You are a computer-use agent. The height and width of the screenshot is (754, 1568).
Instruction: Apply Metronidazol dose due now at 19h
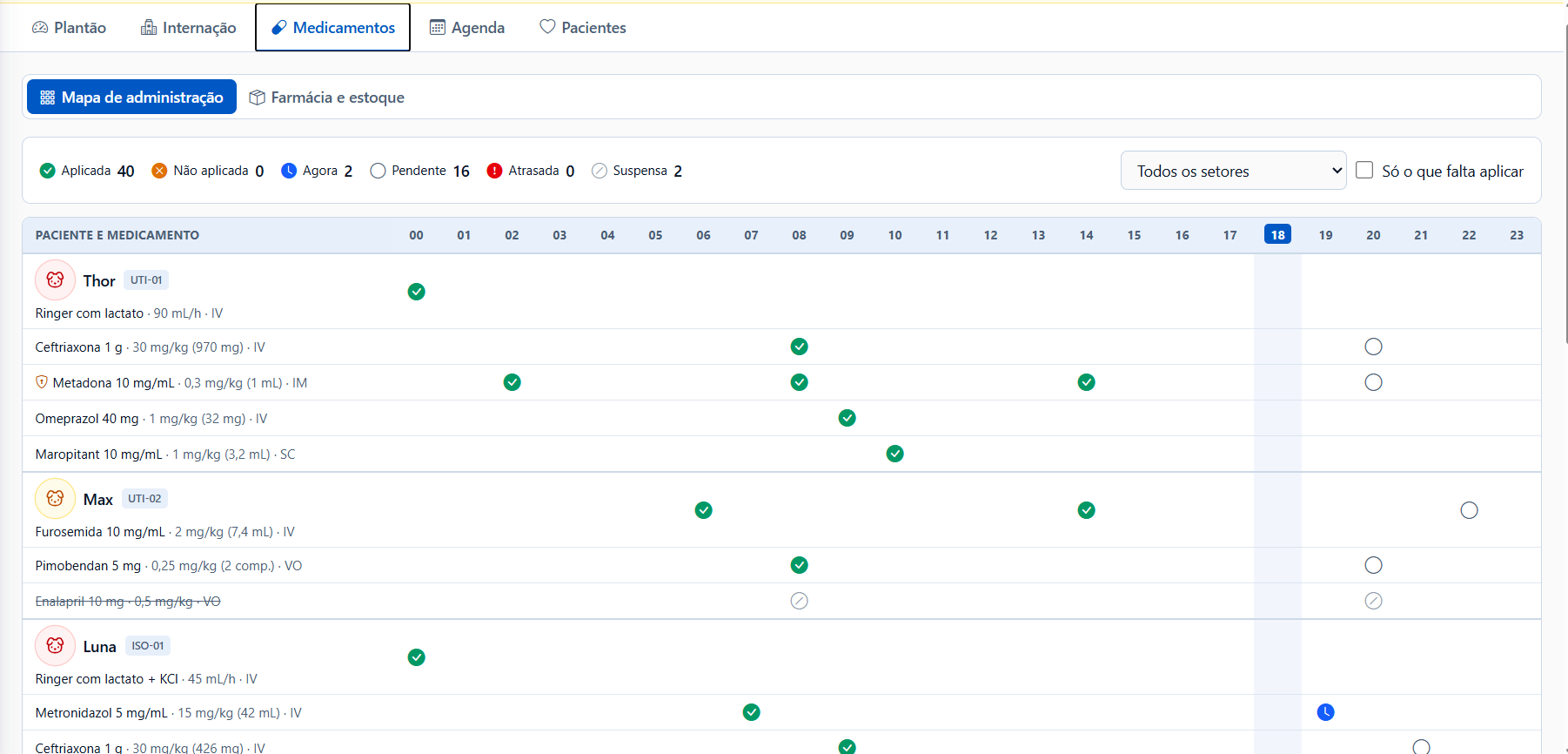[1326, 712]
